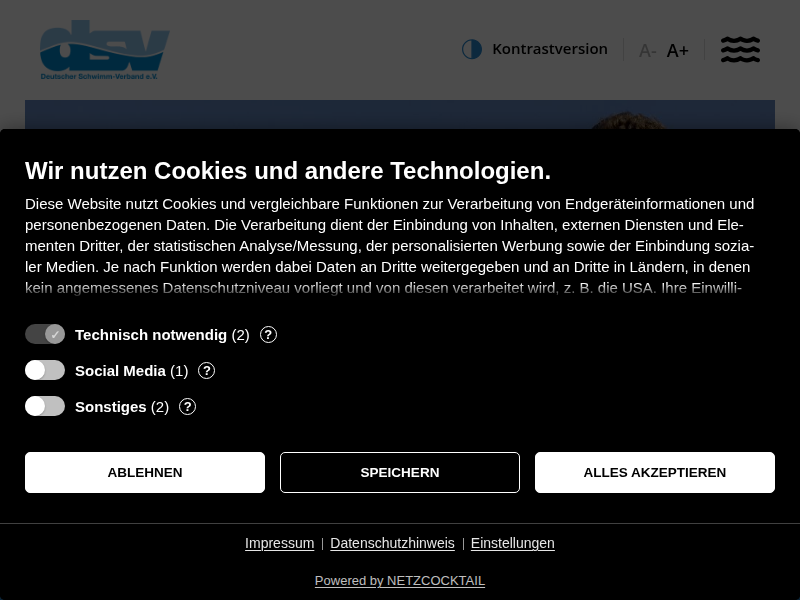The width and height of the screenshot is (800, 600).
Task: Click ALLES AKZEPTIEREN button
Action: [x=655, y=472]
